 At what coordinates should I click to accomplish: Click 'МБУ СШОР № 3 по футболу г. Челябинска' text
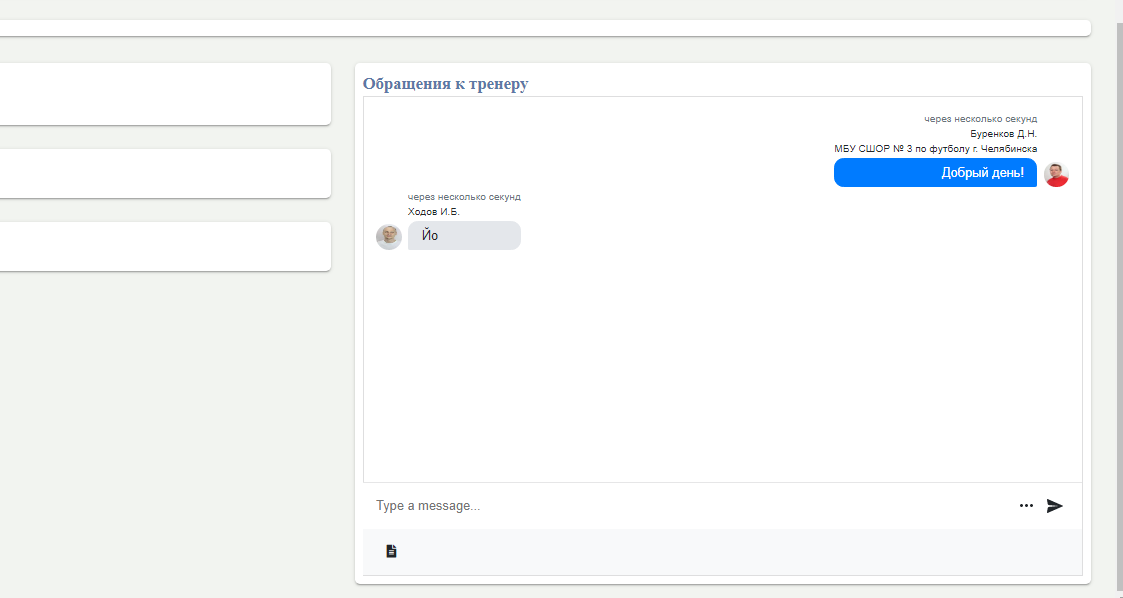pos(935,149)
